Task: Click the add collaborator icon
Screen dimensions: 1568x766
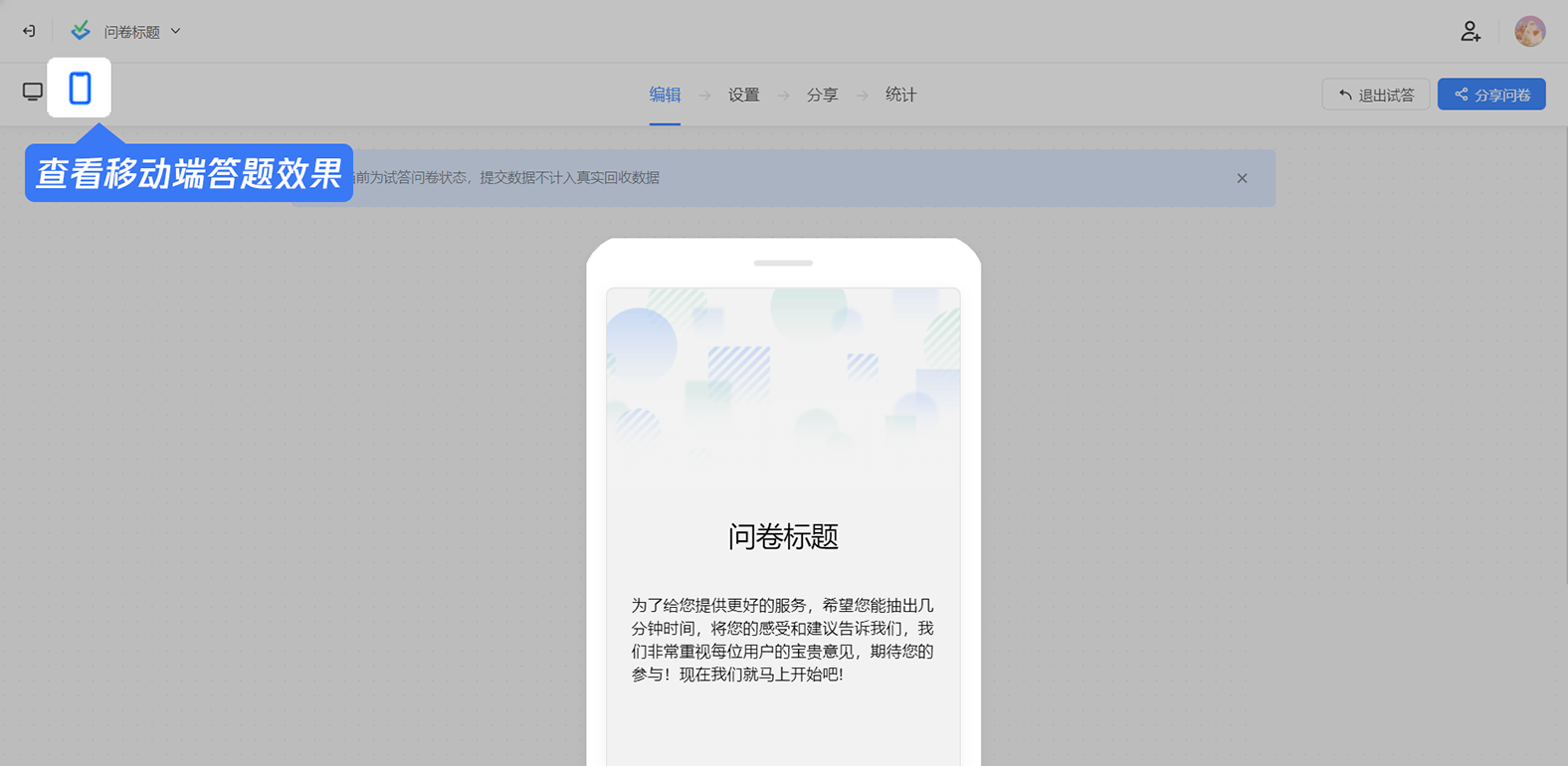Action: [1470, 32]
